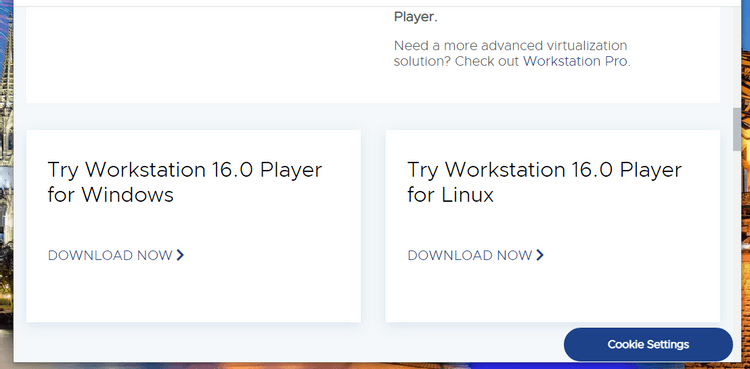Open Cookie Settings
The height and width of the screenshot is (369, 750).
tap(648, 345)
